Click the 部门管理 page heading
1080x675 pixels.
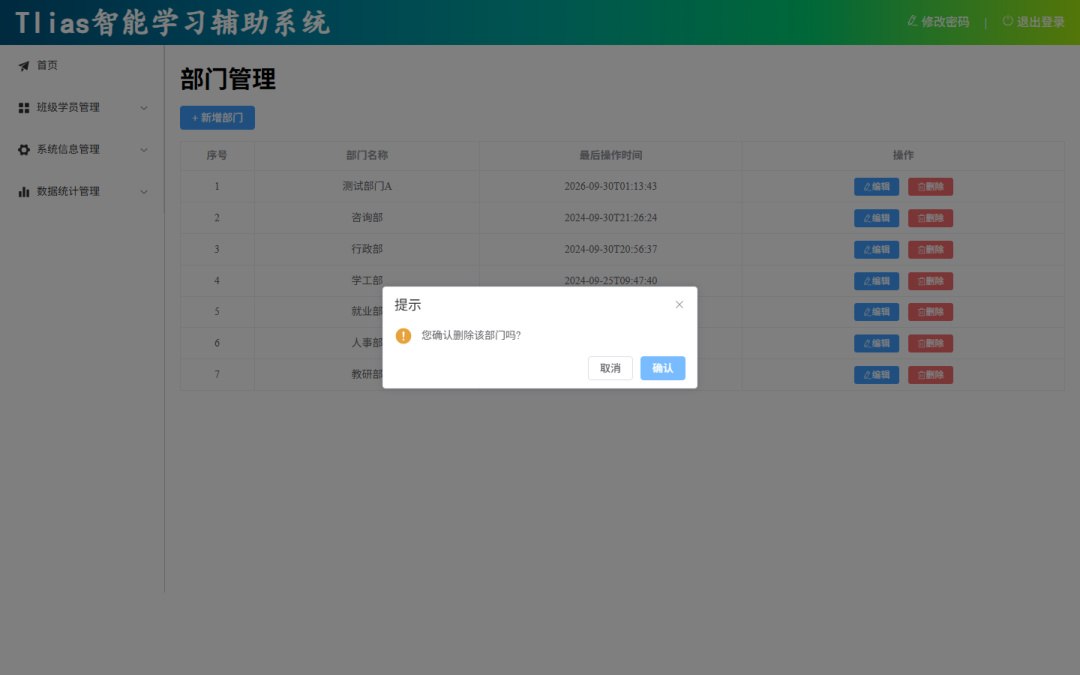coord(228,79)
